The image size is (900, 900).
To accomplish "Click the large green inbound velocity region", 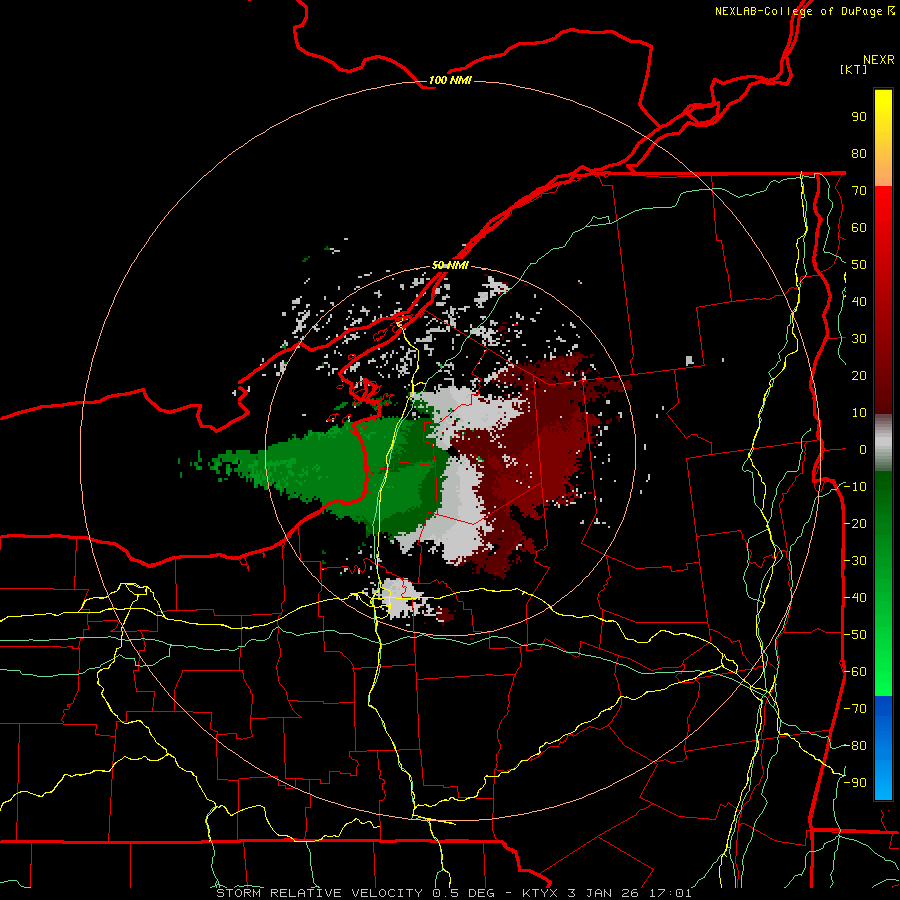I will pyautogui.click(x=344, y=471).
